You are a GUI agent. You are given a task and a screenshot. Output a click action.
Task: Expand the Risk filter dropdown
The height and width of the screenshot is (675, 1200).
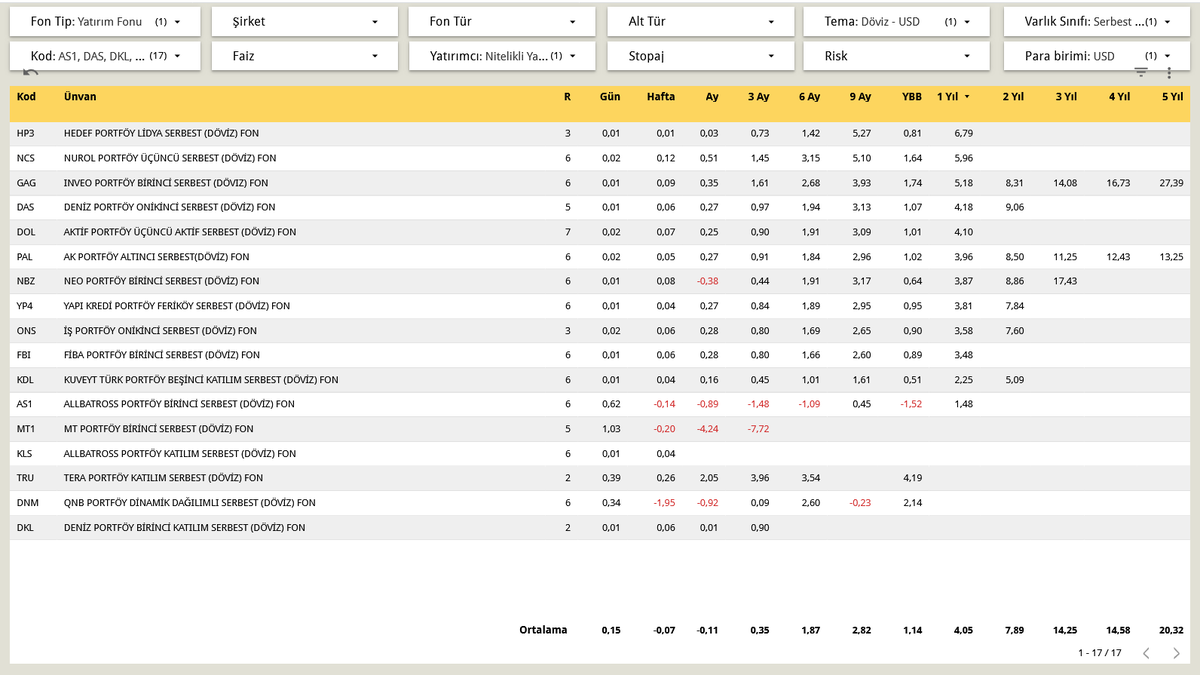[x=896, y=56]
